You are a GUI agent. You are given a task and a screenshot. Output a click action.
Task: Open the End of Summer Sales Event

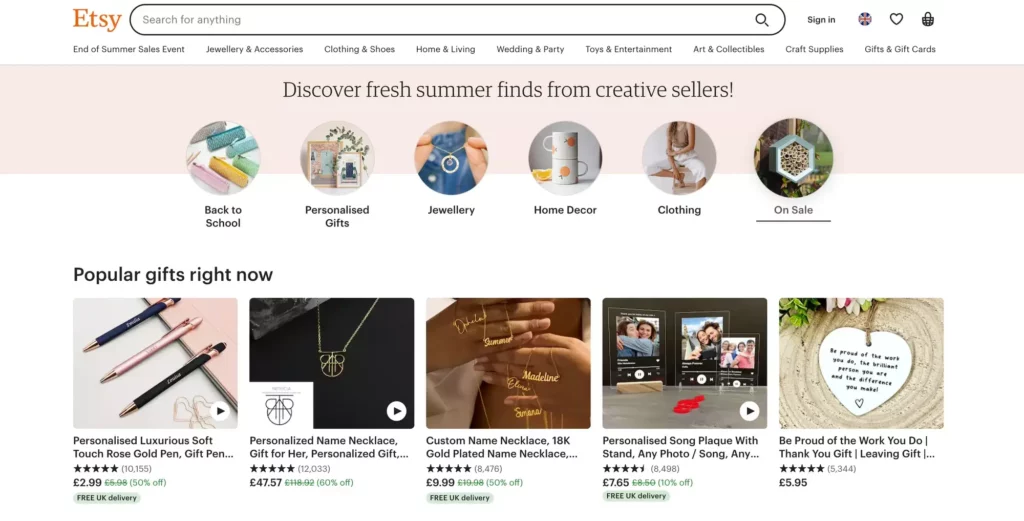point(129,49)
